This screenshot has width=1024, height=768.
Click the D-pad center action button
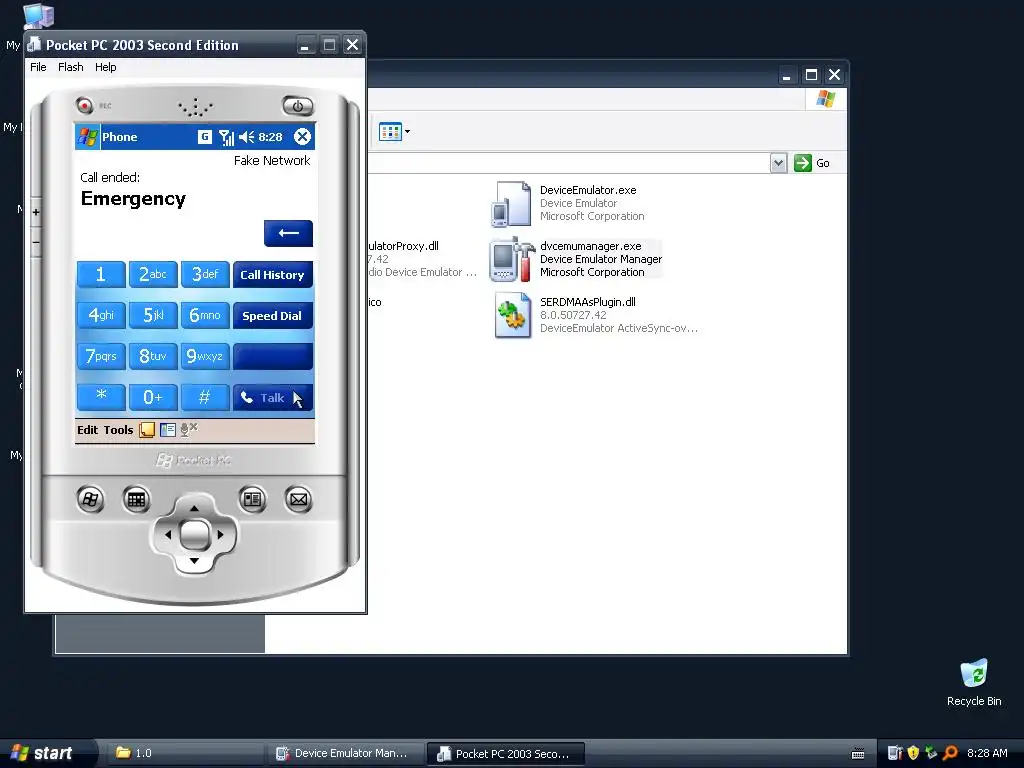click(x=194, y=535)
